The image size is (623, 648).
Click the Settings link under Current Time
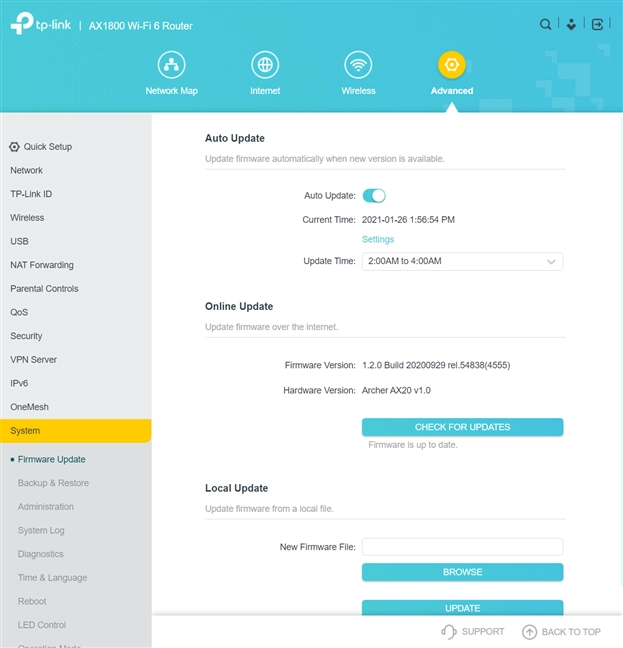pos(378,239)
